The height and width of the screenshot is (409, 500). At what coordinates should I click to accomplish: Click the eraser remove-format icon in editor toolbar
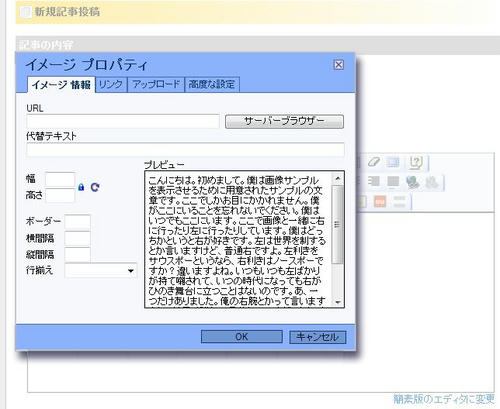[x=374, y=162]
